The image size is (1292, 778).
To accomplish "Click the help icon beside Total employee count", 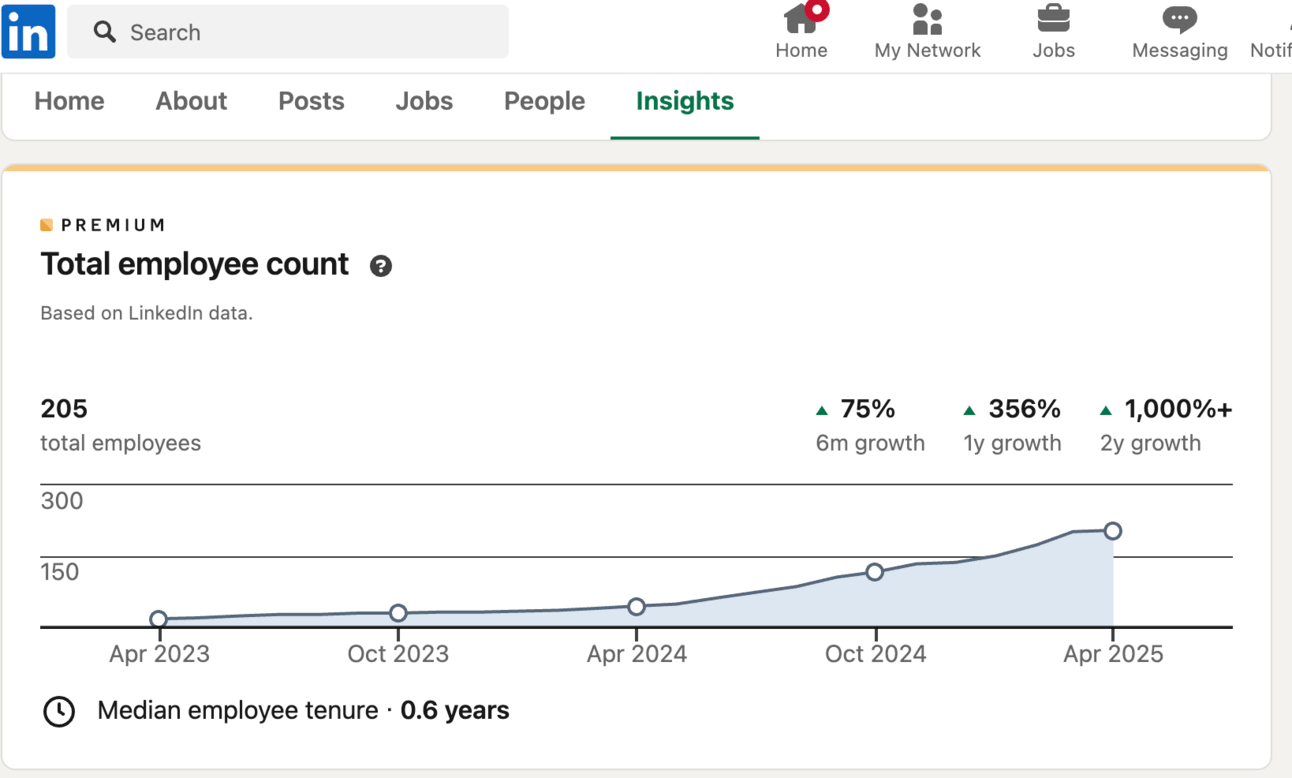I will [x=380, y=266].
